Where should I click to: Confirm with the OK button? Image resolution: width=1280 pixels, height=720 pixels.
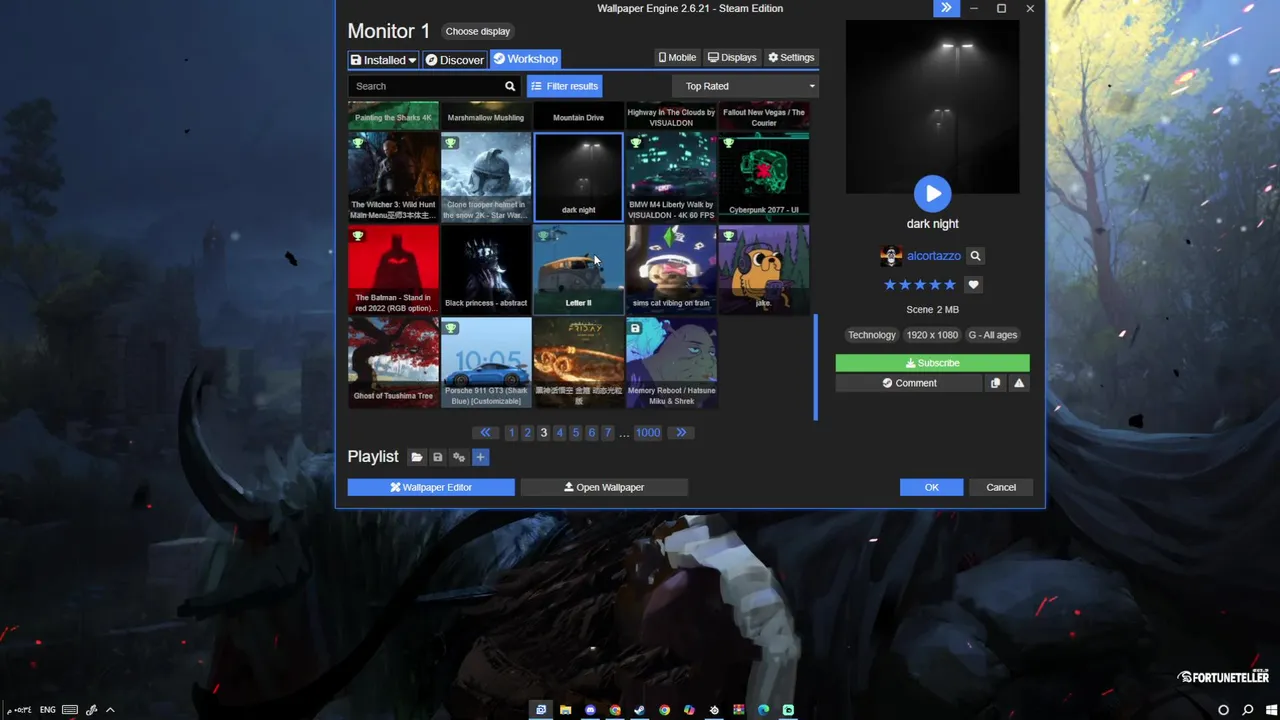(931, 487)
